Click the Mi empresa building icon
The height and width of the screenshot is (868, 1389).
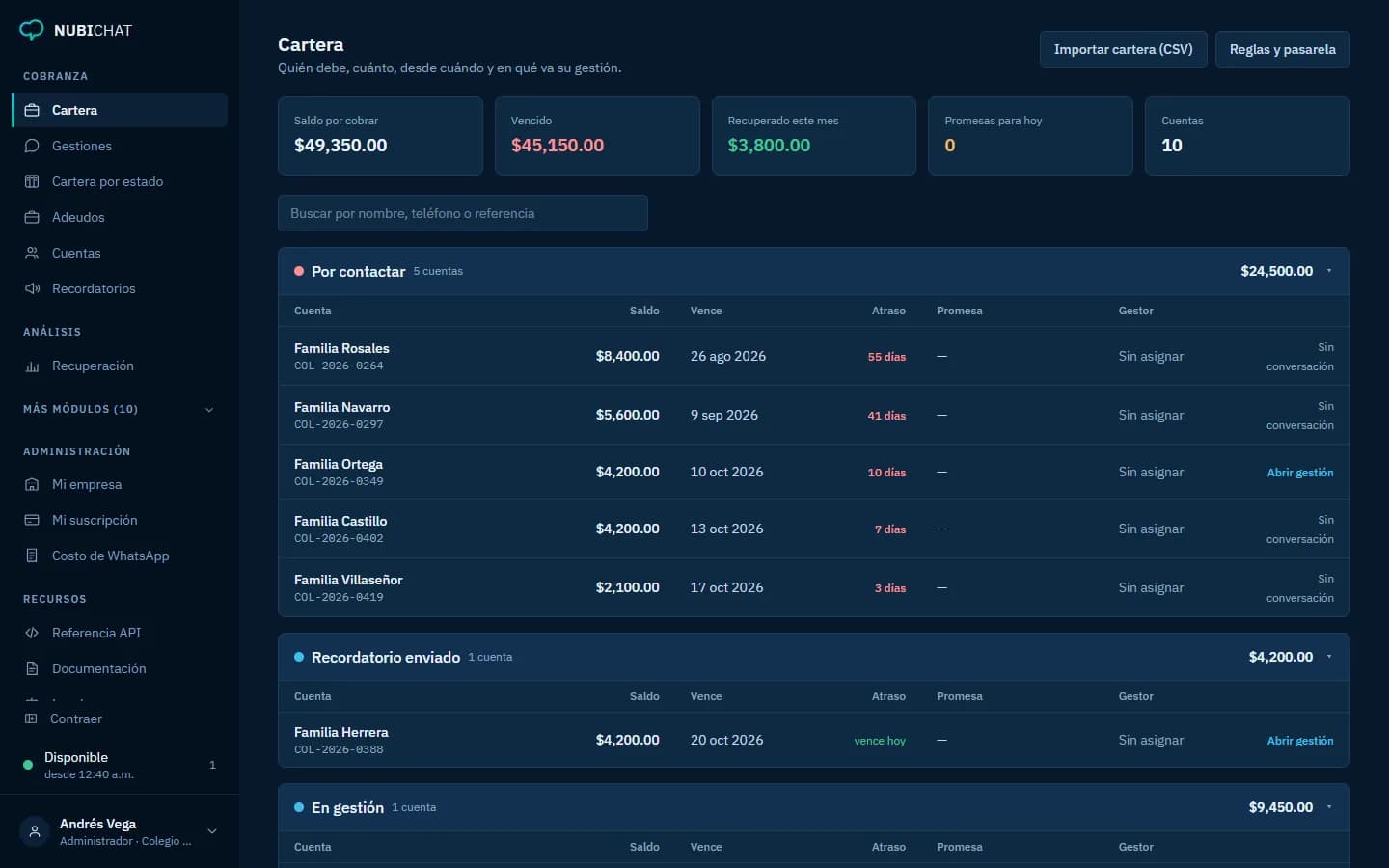pyautogui.click(x=32, y=484)
